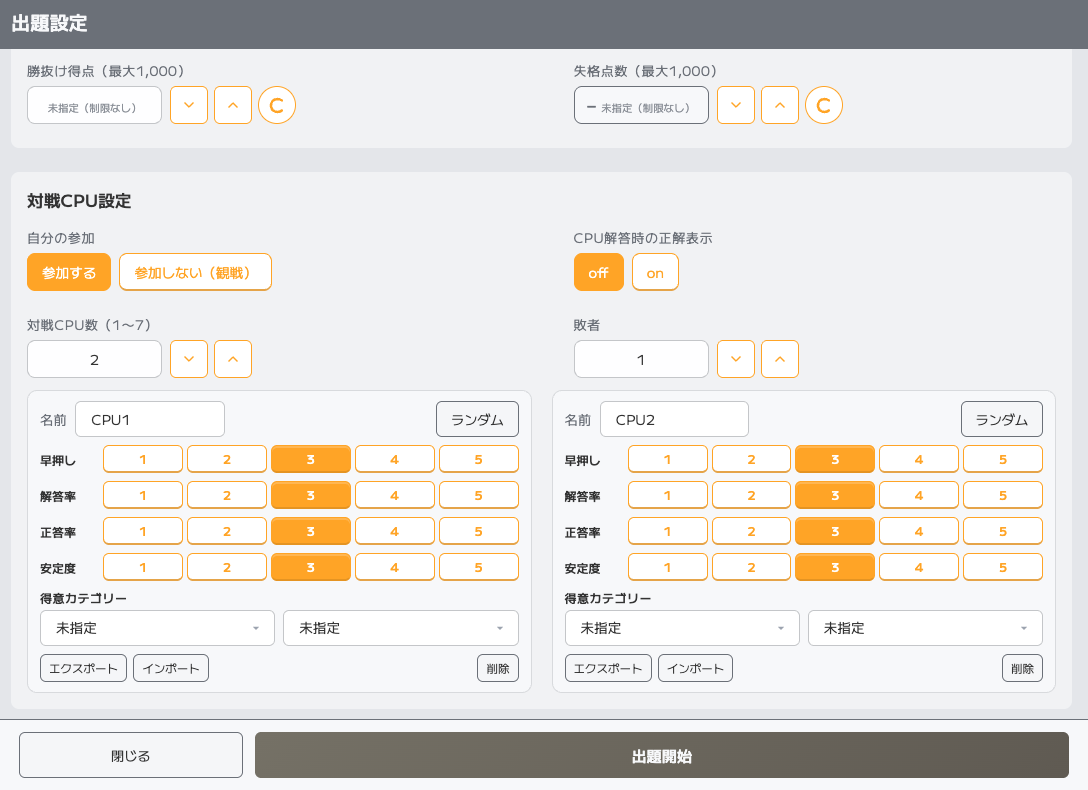This screenshot has height=790, width=1088.
Task: Start the quiz with 出題開始 button
Action: coord(662,755)
